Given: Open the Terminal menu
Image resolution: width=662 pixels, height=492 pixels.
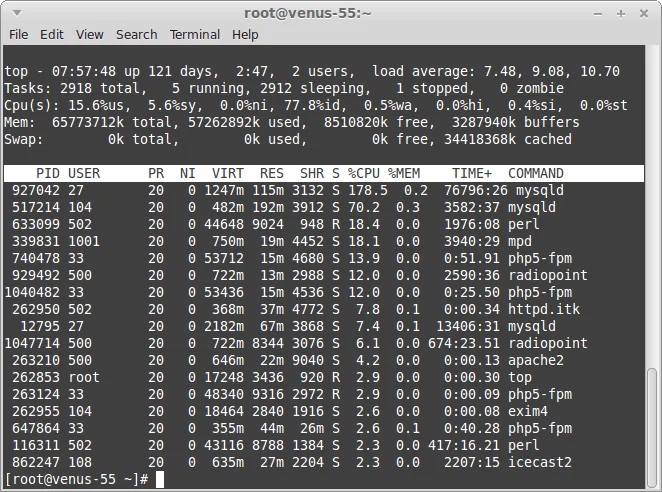Looking at the screenshot, I should coord(195,34).
